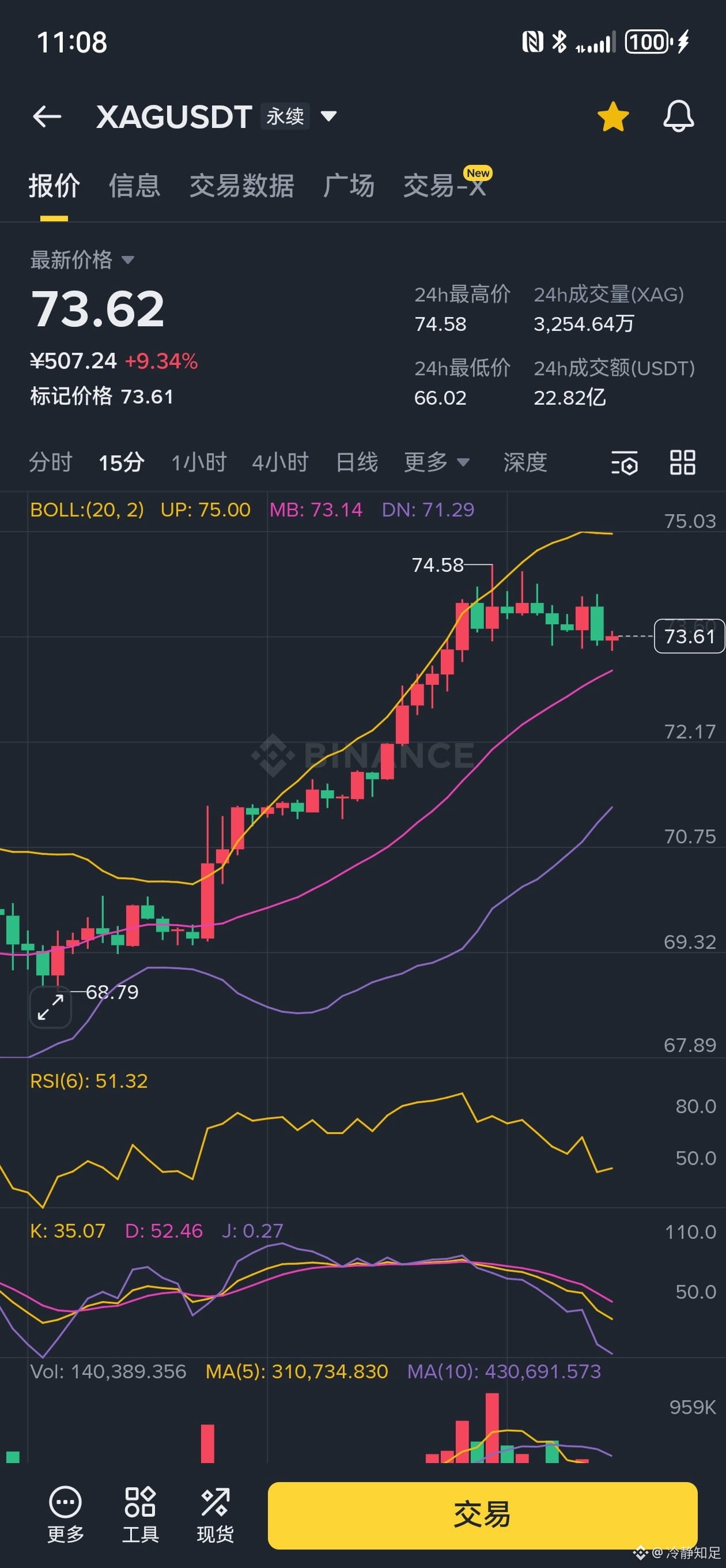Click the 标记价格 73.61 text
Screen dimensions: 726x1568
(101, 396)
